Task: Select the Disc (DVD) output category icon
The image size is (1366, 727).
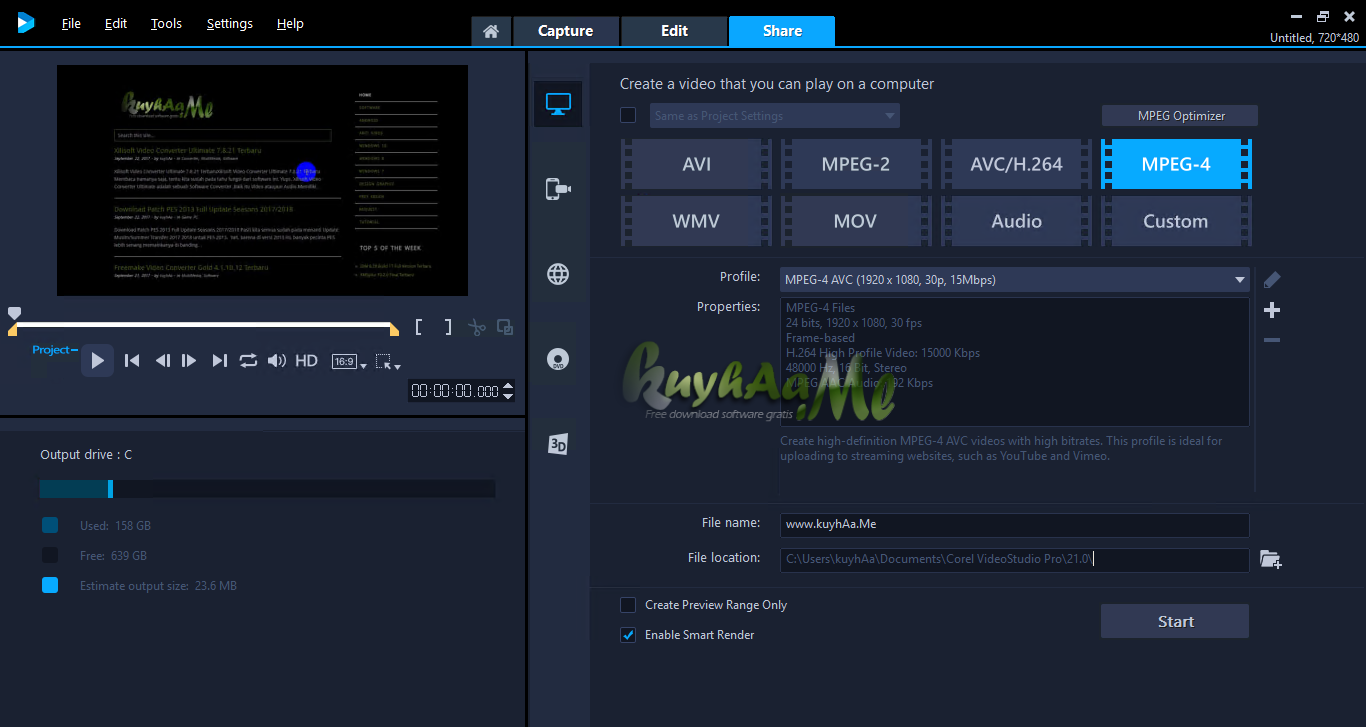Action: point(558,360)
